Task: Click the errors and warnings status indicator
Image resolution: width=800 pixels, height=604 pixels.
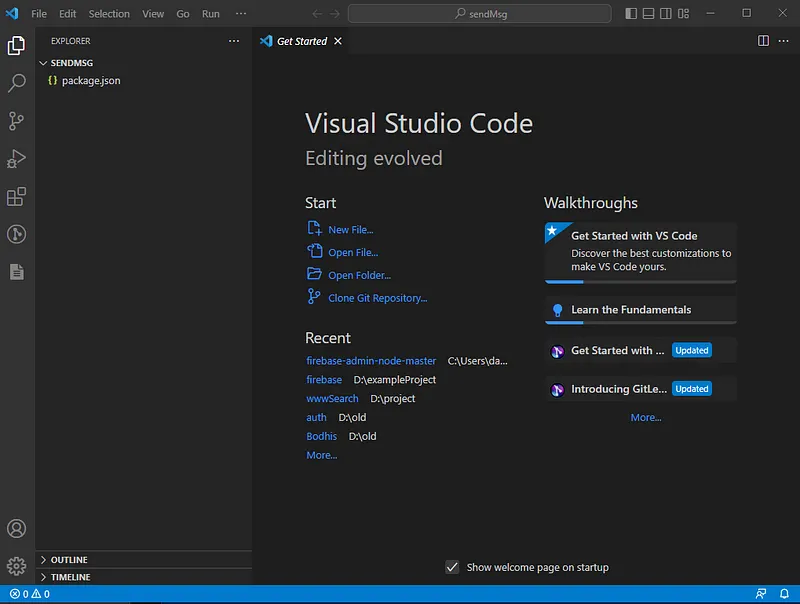Action: point(30,594)
